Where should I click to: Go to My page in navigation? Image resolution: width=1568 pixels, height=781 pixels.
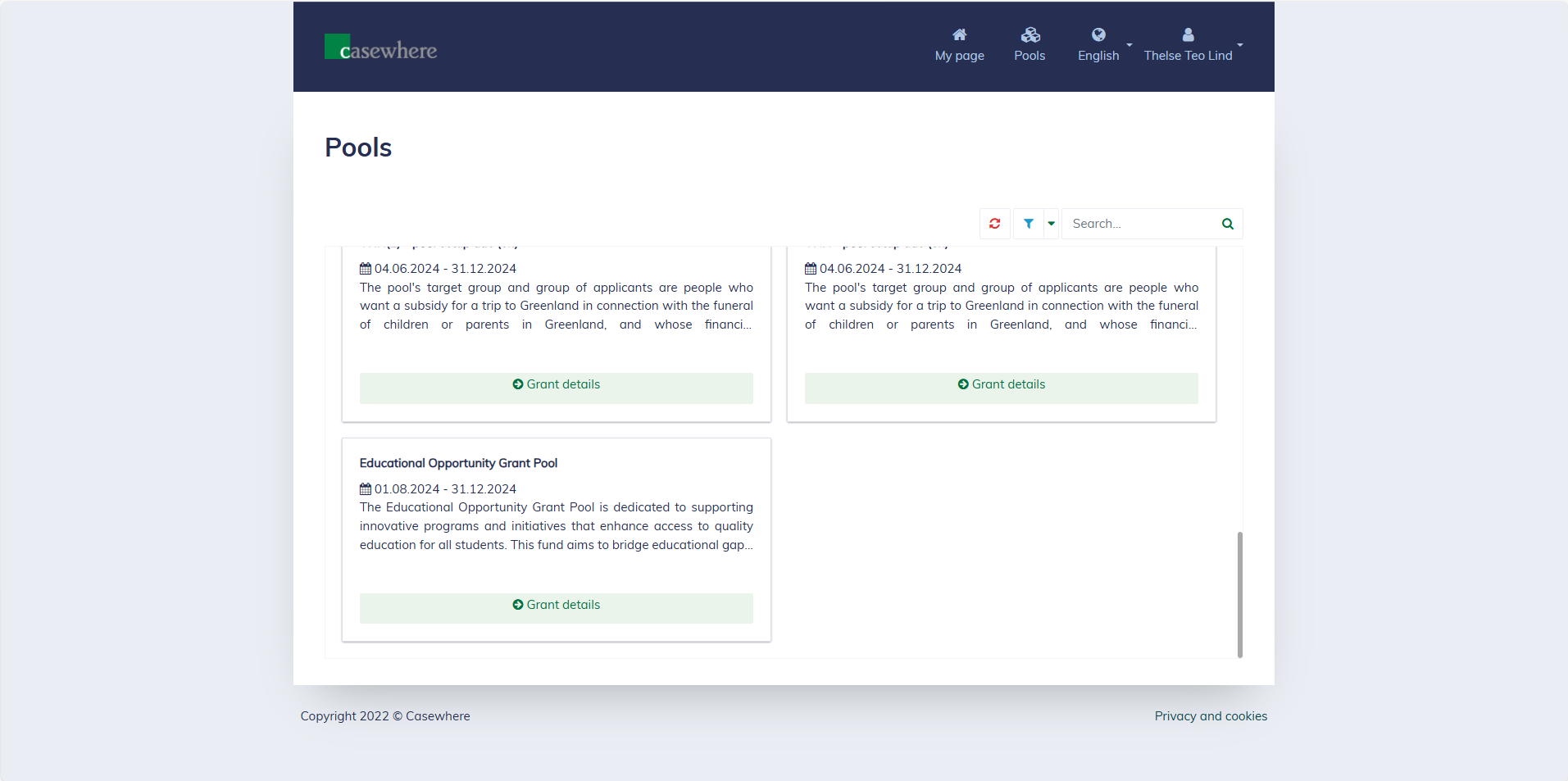959,55
